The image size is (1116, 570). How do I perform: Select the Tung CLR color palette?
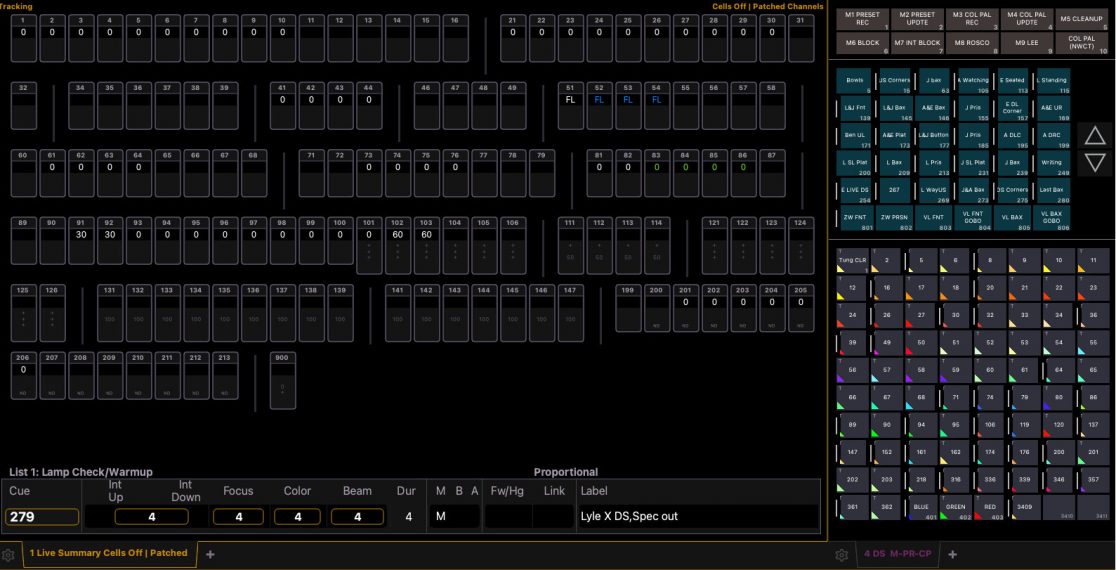pos(852,261)
